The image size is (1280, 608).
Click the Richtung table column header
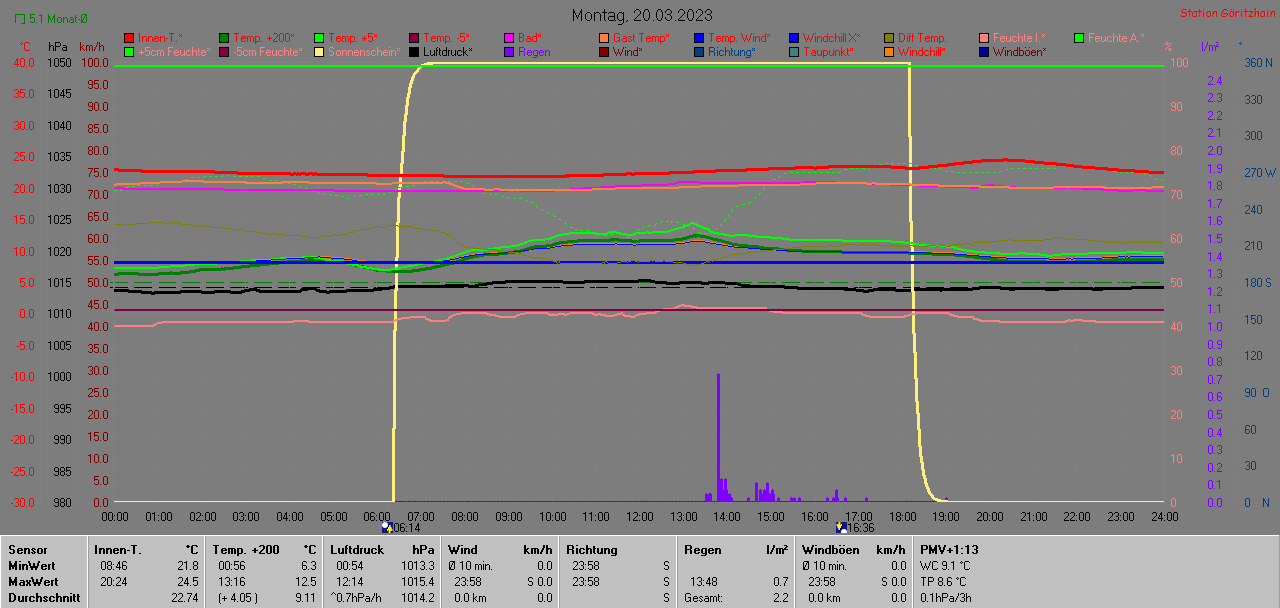[592, 549]
